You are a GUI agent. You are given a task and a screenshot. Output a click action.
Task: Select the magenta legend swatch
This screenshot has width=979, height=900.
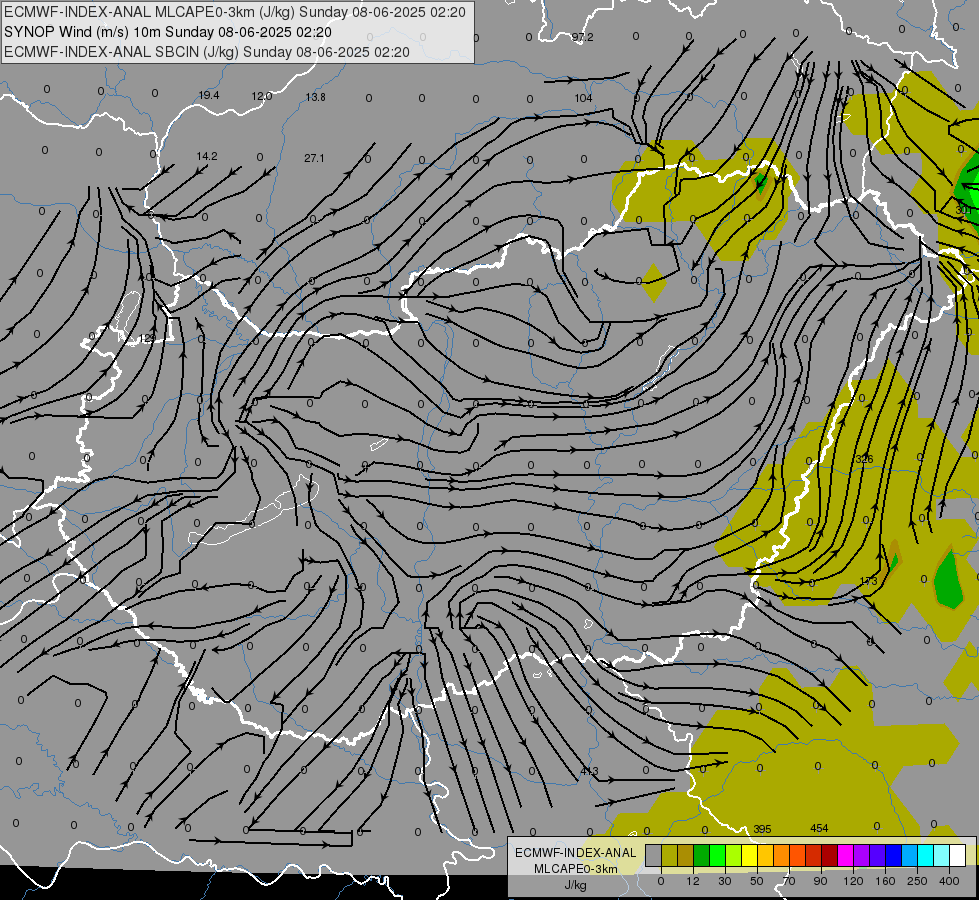coord(846,855)
